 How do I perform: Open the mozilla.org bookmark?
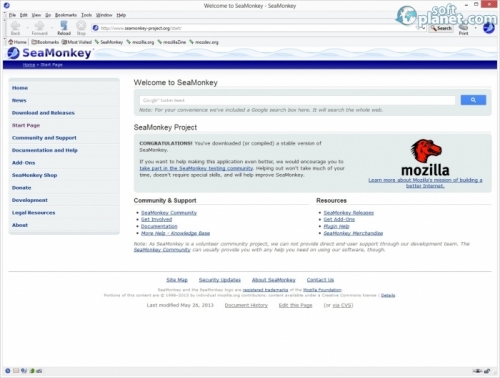pyautogui.click(x=140, y=42)
